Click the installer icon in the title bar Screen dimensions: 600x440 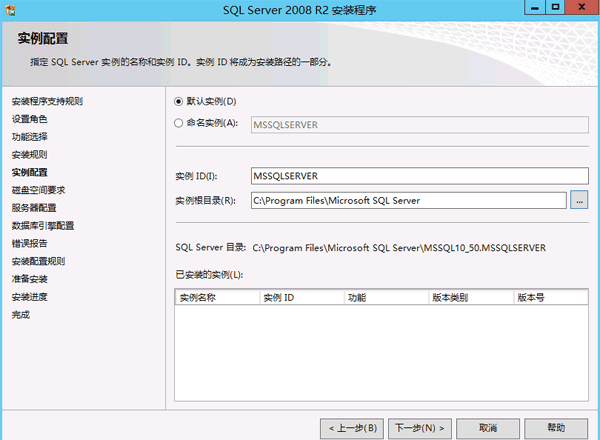(x=10, y=10)
